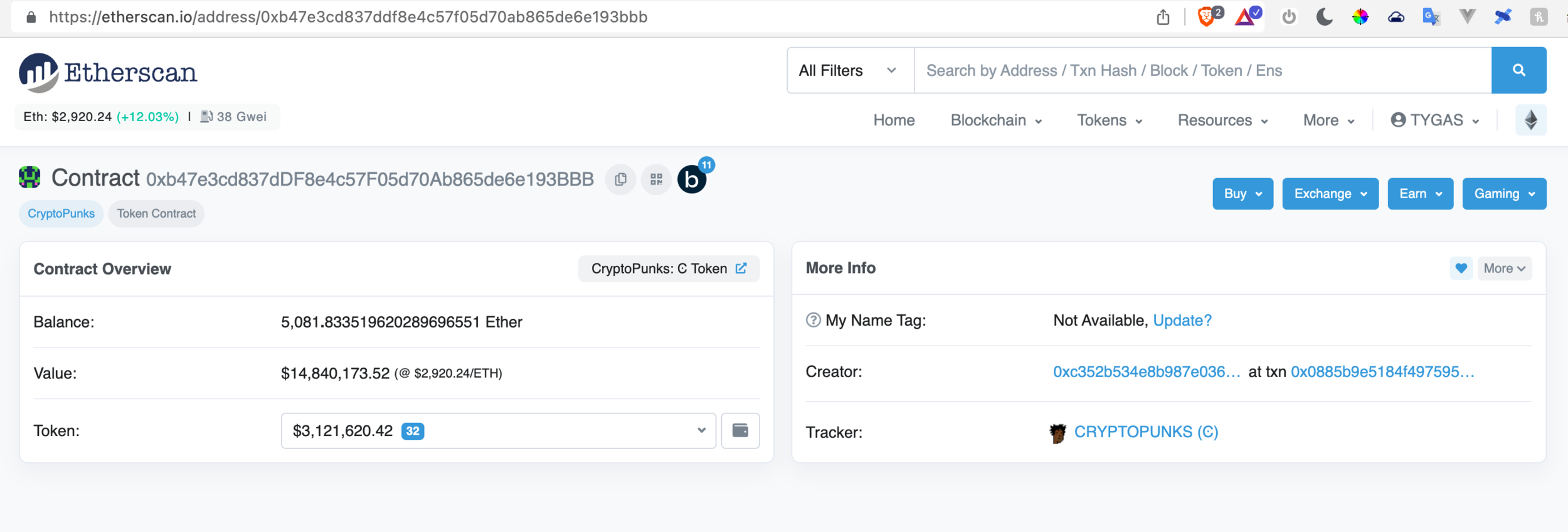1568x532 pixels.
Task: Expand the More navigation menu
Action: 1328,120
